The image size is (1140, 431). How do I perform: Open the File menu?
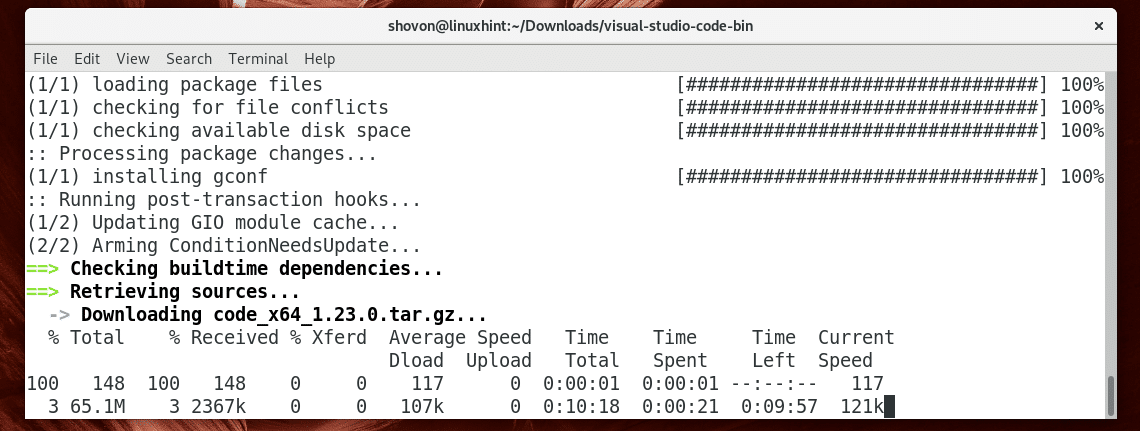click(x=46, y=59)
